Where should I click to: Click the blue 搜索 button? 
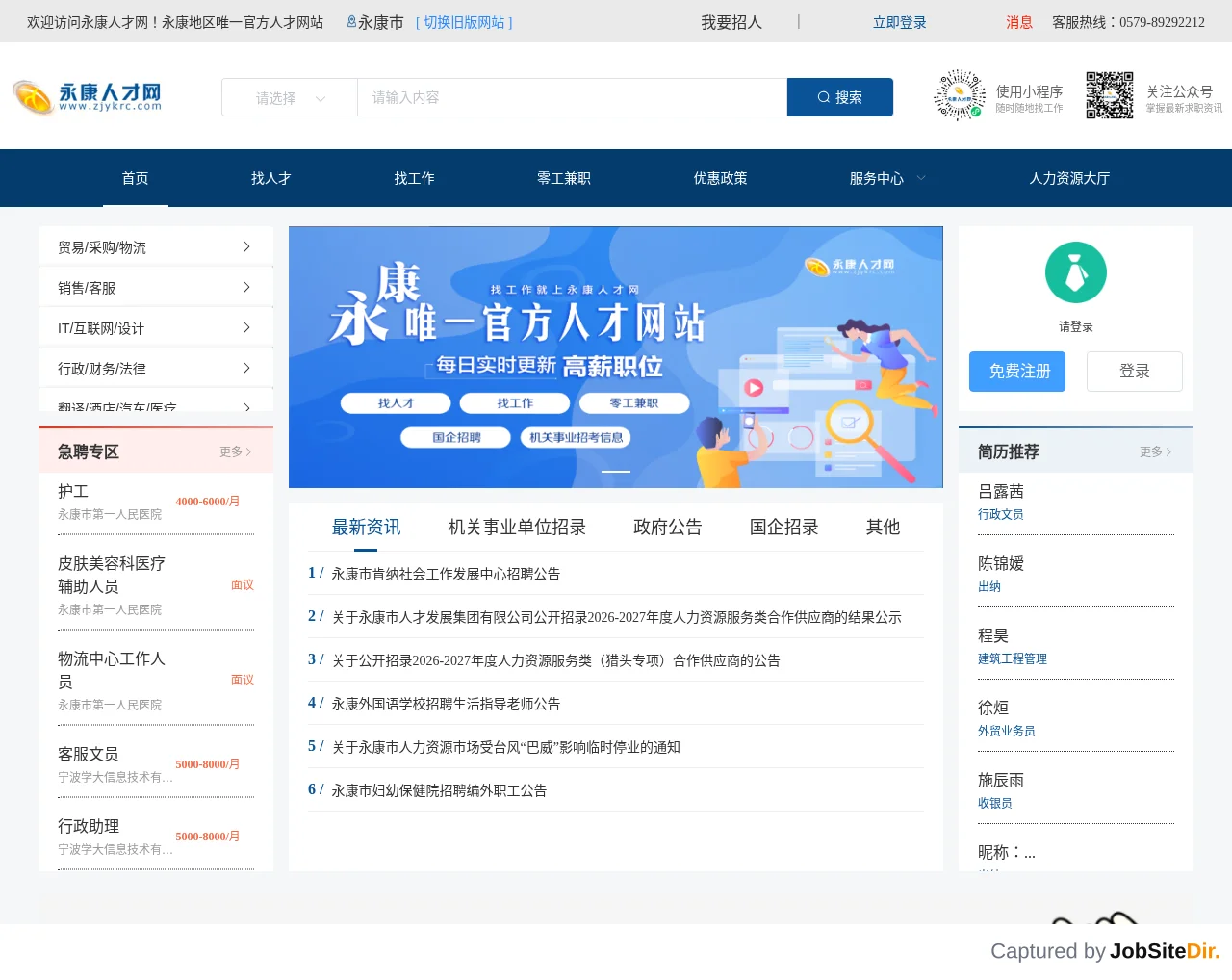(x=840, y=97)
